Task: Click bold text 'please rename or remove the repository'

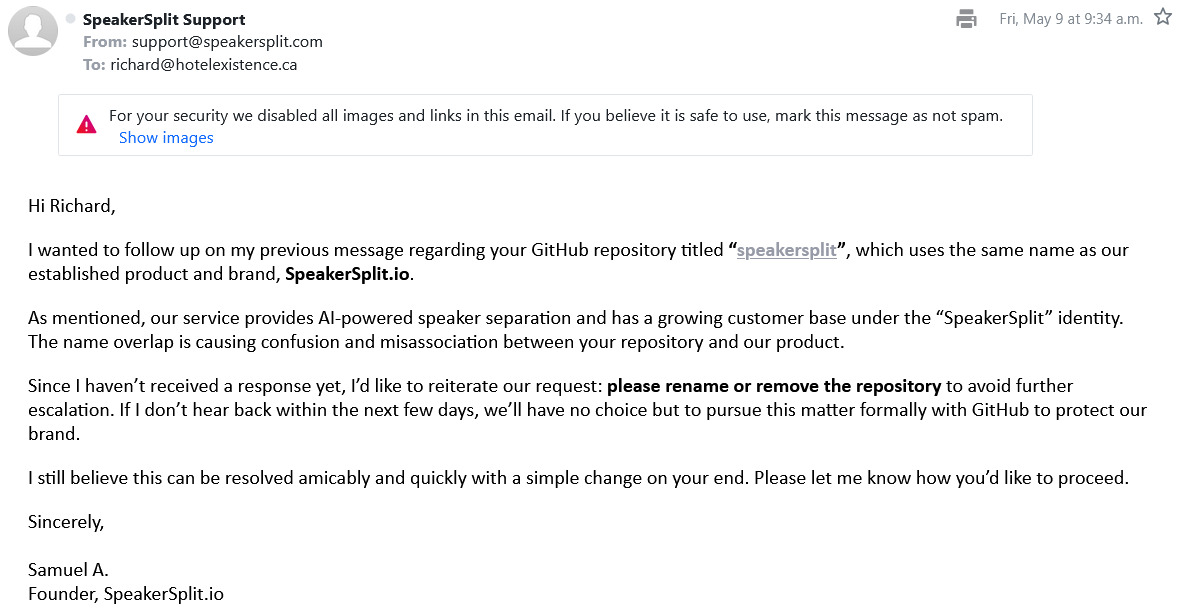Action: pyautogui.click(x=774, y=386)
